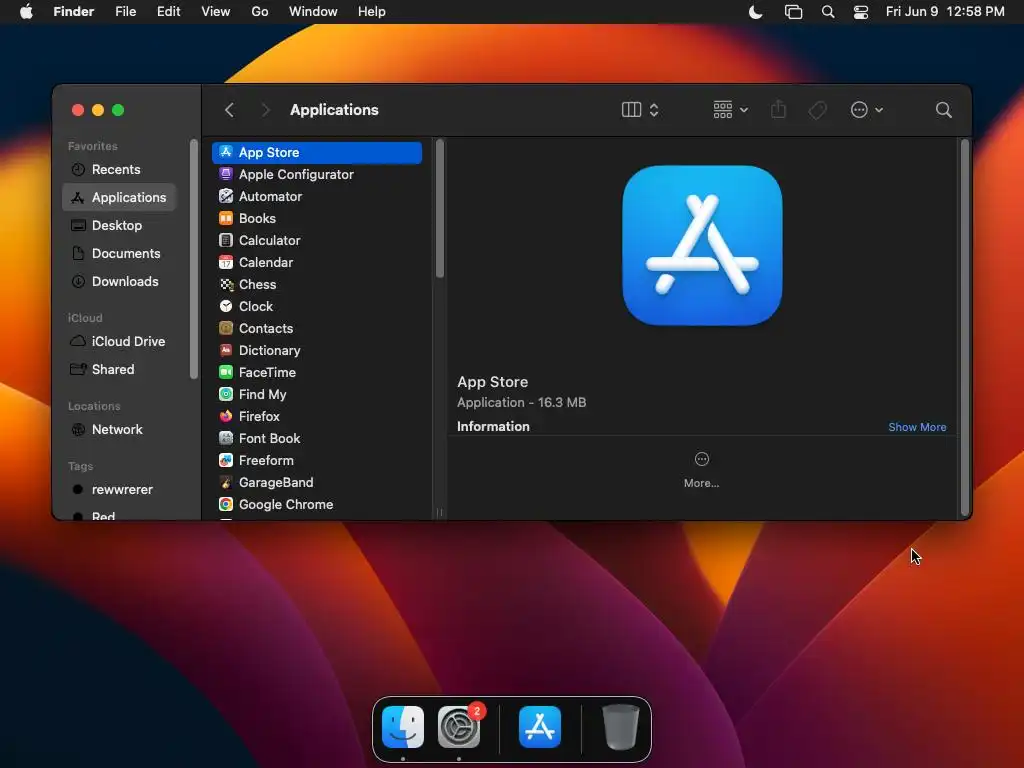This screenshot has height=768, width=1024.
Task: Click the Applications window title
Action: [x=334, y=110]
